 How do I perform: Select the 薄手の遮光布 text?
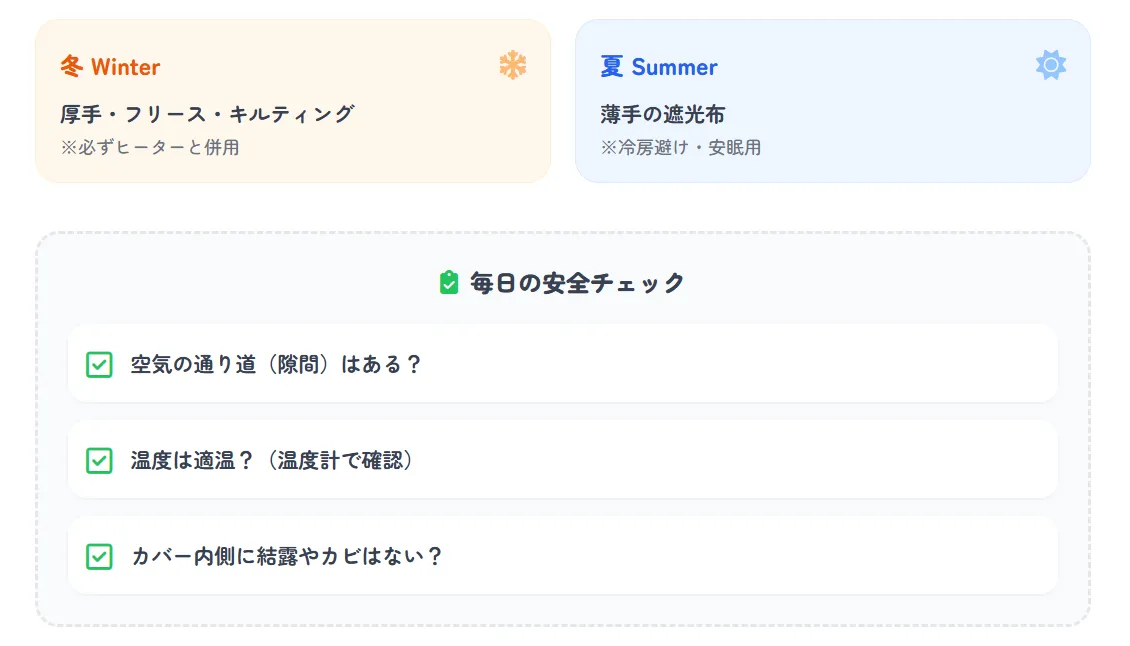(663, 114)
